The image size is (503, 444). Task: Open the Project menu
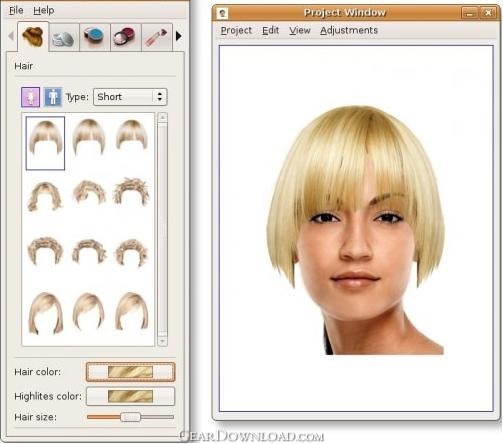(236, 30)
